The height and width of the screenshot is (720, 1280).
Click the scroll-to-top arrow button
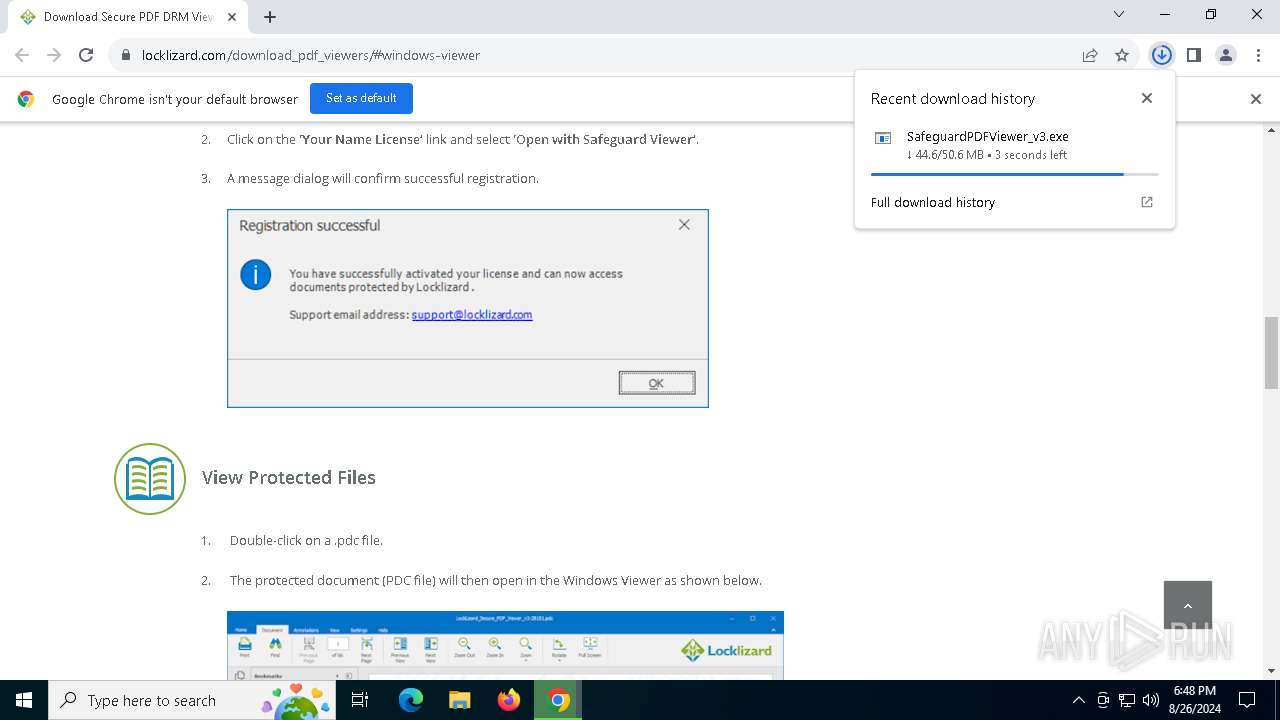pos(1188,605)
